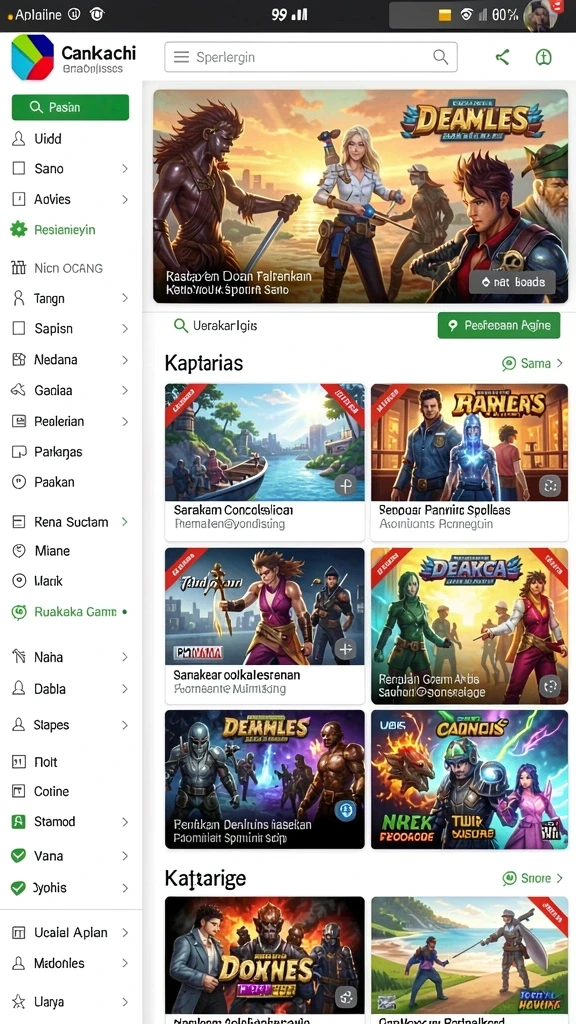Open the Snore link beside Kaţtarige
Image resolution: width=576 pixels, height=1024 pixels.
tap(532, 878)
